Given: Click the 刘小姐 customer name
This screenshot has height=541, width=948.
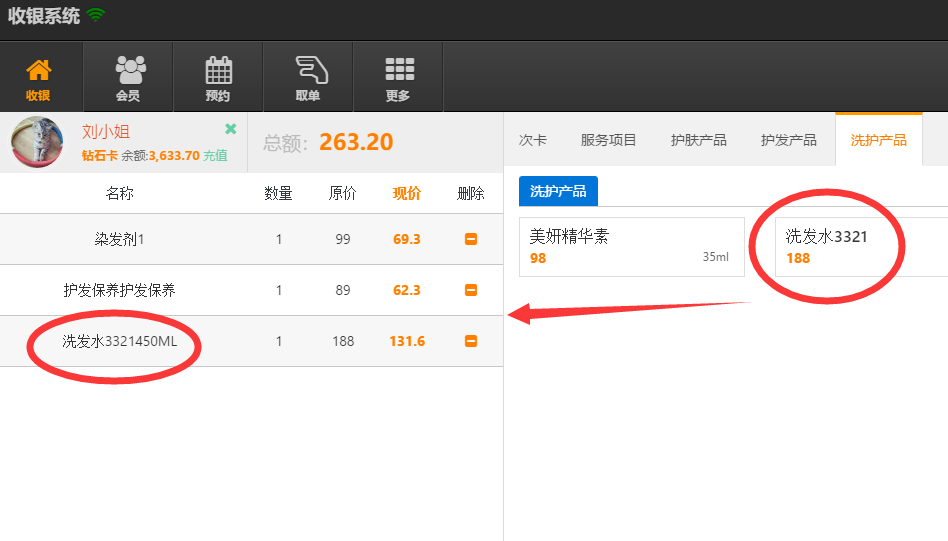Looking at the screenshot, I should click(106, 131).
